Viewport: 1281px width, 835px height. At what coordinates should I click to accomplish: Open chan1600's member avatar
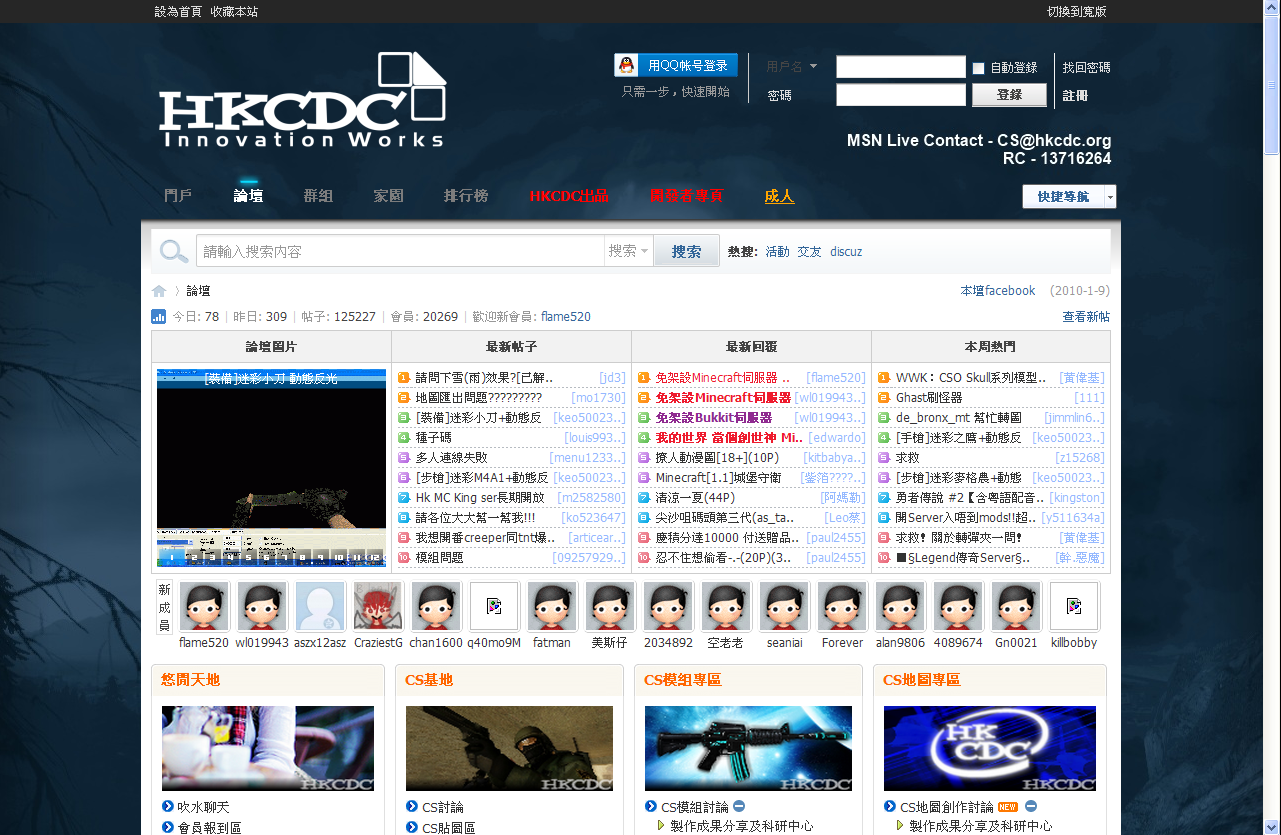tap(436, 607)
